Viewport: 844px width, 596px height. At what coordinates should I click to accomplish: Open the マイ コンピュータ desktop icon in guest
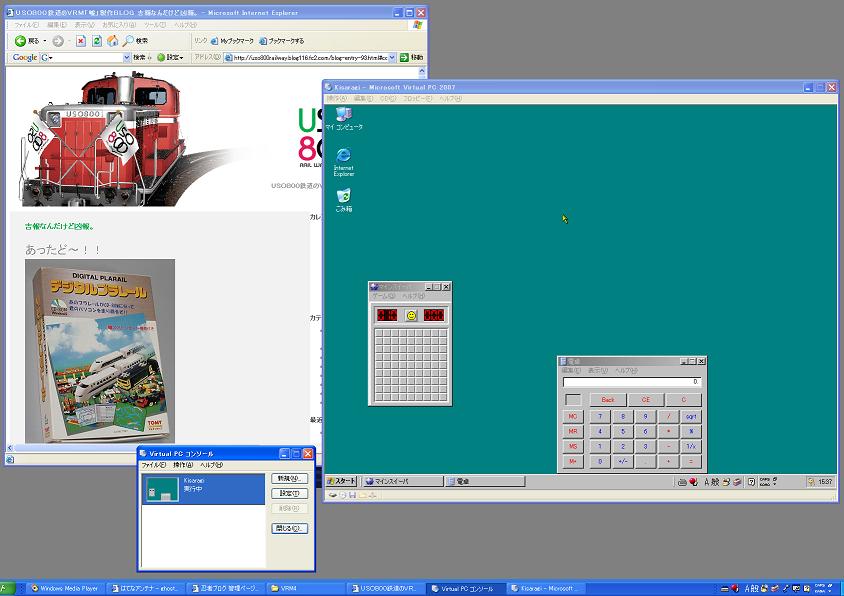(x=344, y=118)
